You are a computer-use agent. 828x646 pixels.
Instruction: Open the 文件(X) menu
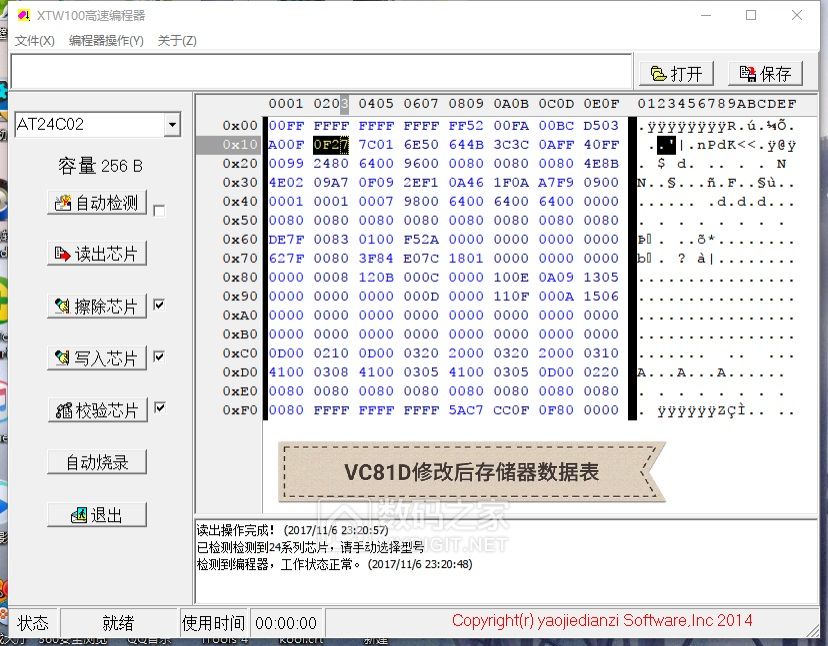click(33, 41)
